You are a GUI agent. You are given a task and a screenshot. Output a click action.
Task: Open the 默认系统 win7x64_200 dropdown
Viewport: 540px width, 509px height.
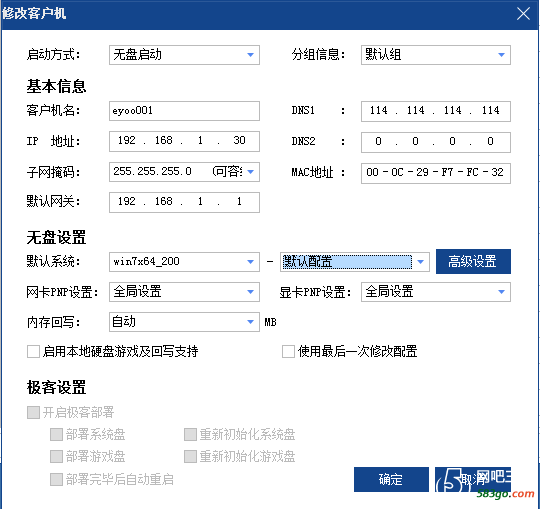pyautogui.click(x=184, y=262)
